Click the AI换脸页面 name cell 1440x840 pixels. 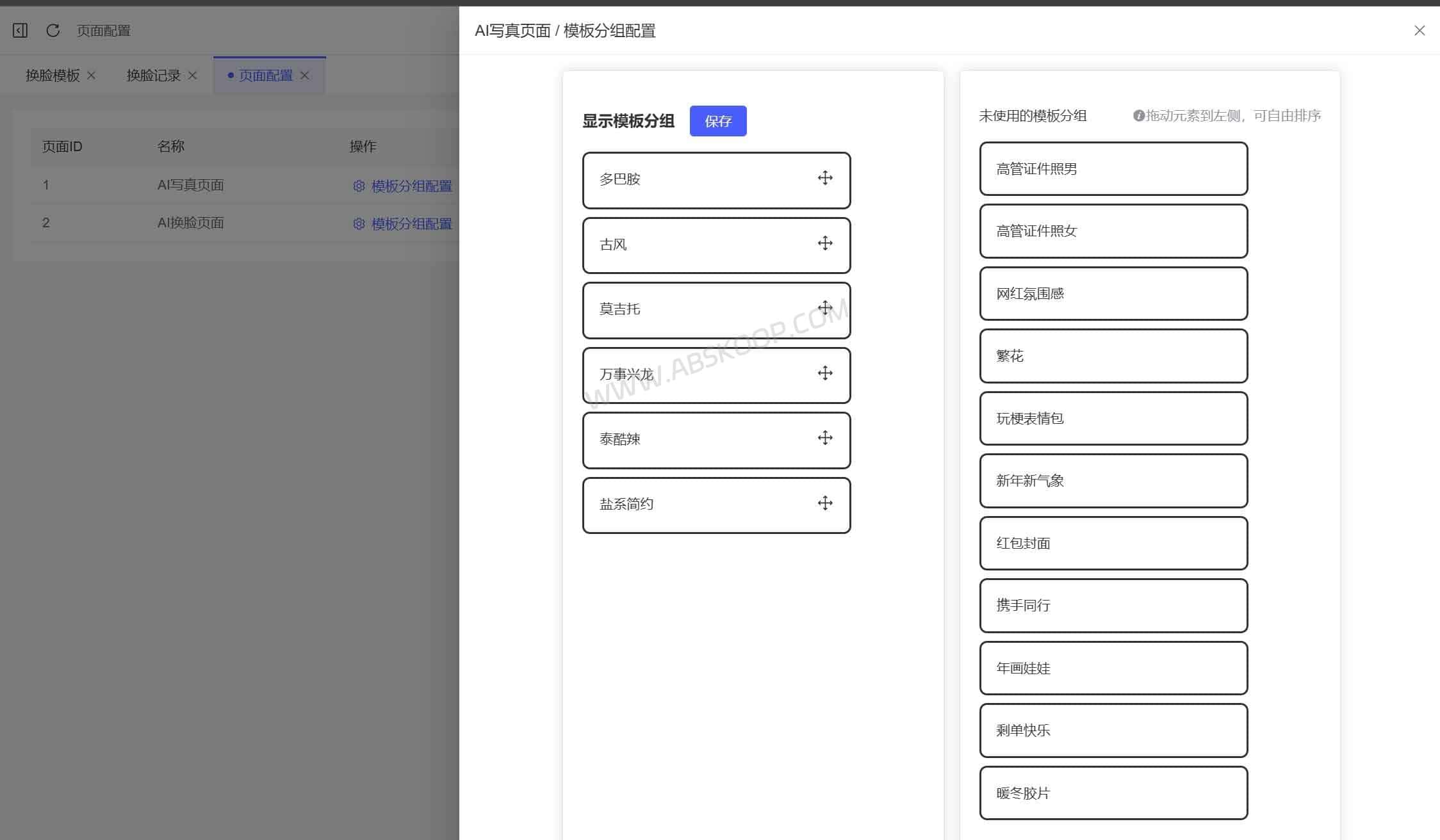pyautogui.click(x=190, y=223)
